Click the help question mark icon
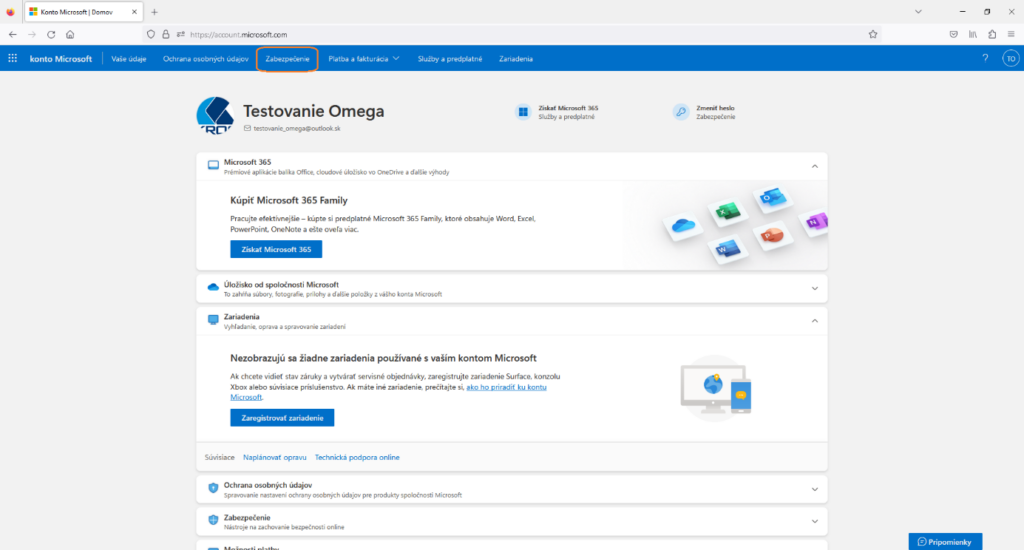The image size is (1024, 550). (984, 59)
